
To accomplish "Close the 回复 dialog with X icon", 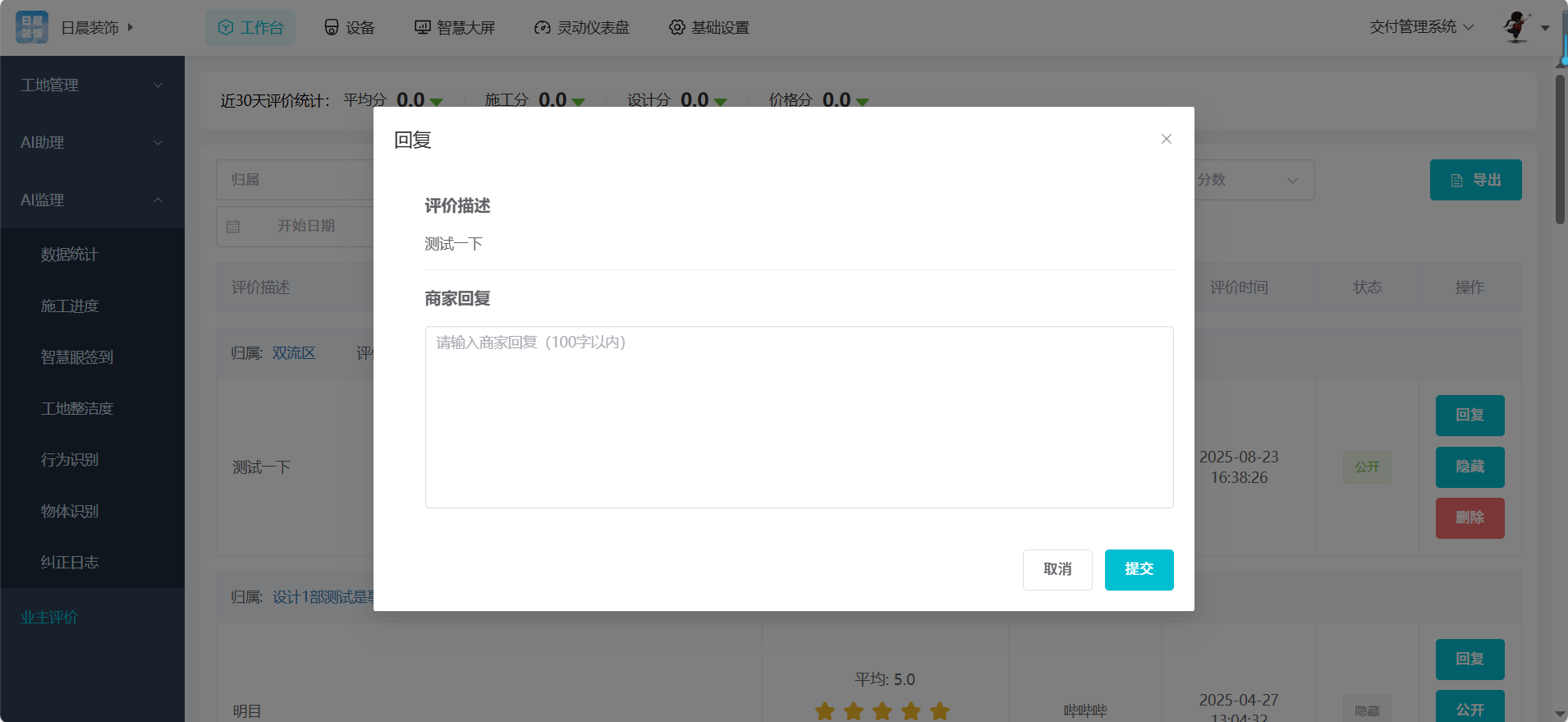I will click(1166, 139).
